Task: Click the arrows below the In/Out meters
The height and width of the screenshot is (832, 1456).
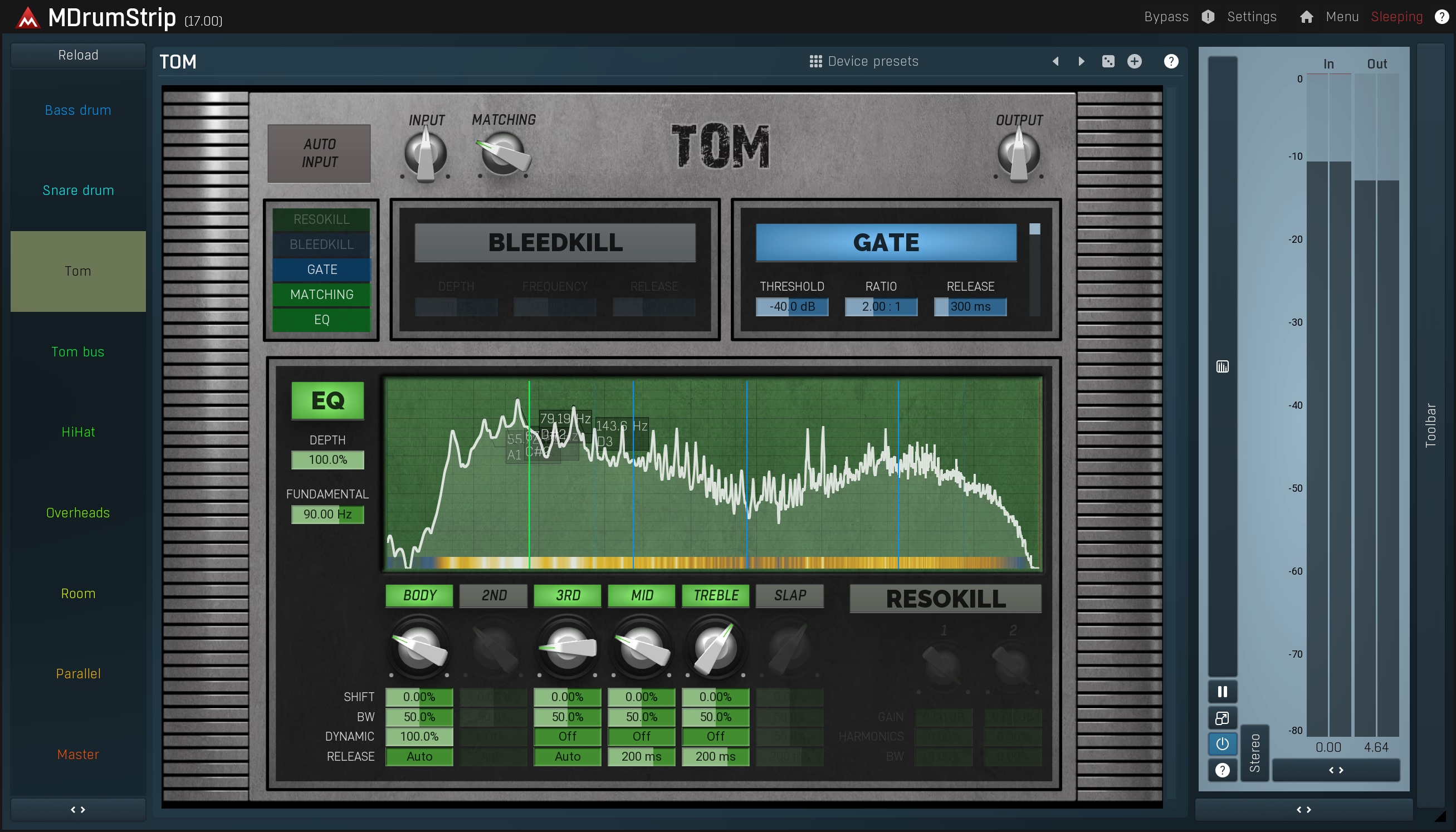Action: tap(1336, 770)
